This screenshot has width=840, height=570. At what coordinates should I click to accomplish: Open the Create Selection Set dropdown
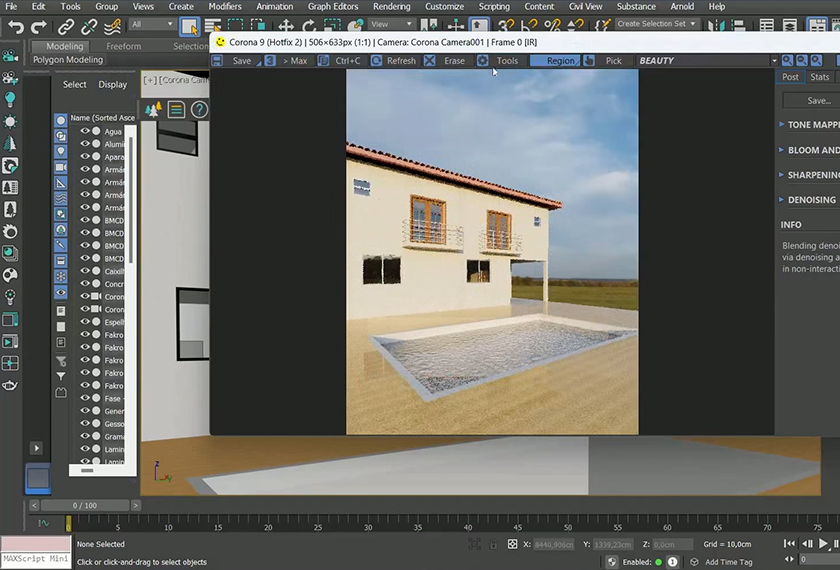(655, 24)
